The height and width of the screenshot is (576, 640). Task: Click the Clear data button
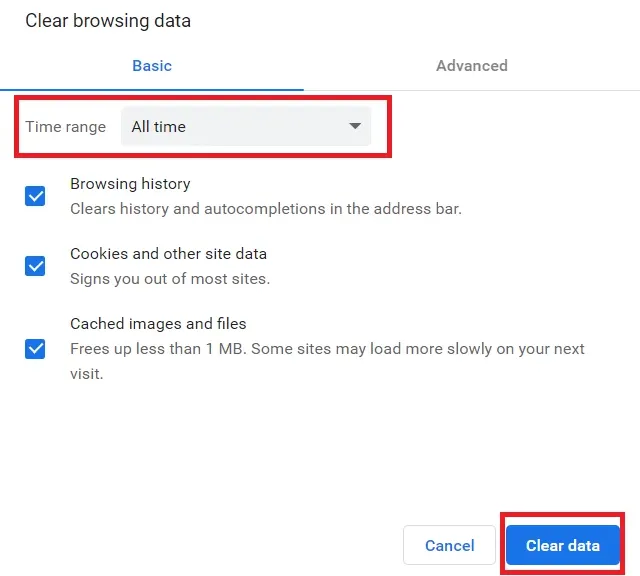coord(562,545)
